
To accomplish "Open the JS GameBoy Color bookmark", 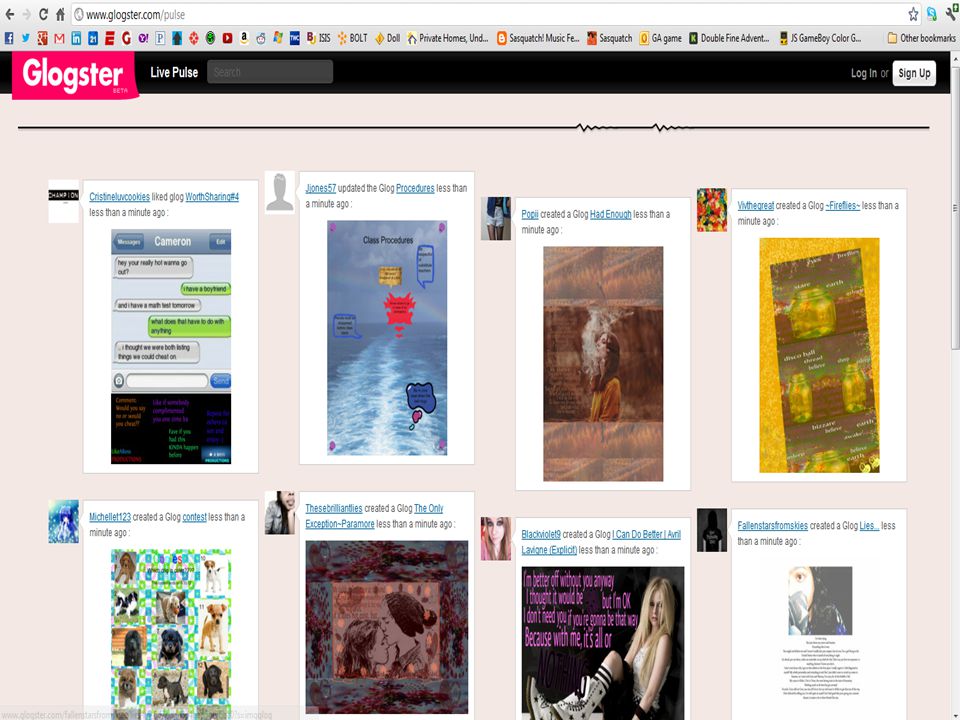I will click(820, 38).
